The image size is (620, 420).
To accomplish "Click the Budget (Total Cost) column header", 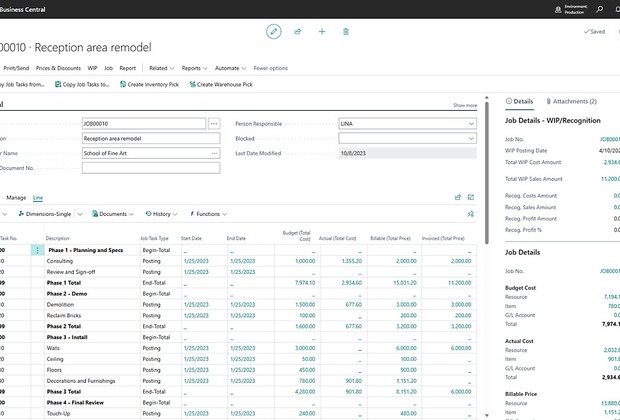I will 297,236.
